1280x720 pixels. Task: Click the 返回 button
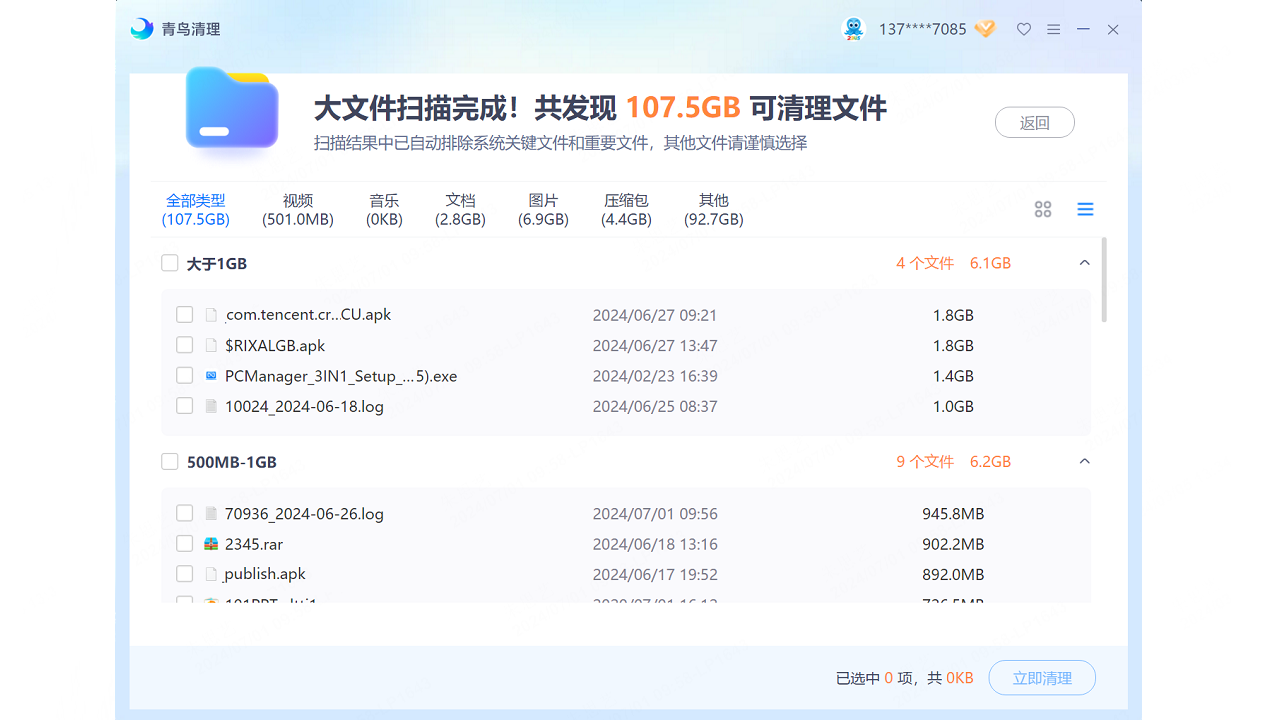click(1034, 123)
